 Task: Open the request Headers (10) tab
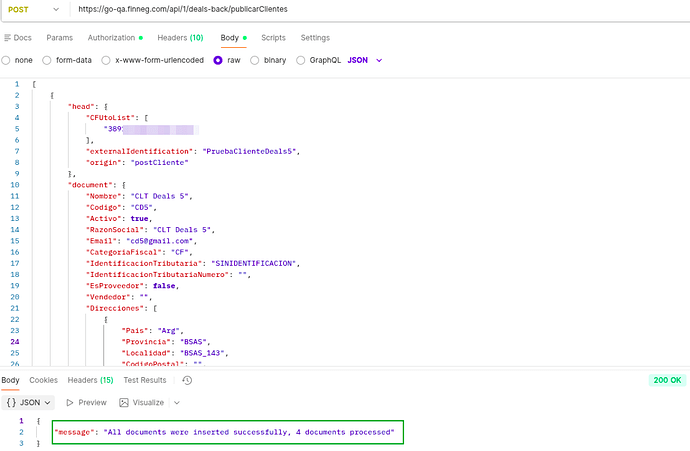point(180,38)
